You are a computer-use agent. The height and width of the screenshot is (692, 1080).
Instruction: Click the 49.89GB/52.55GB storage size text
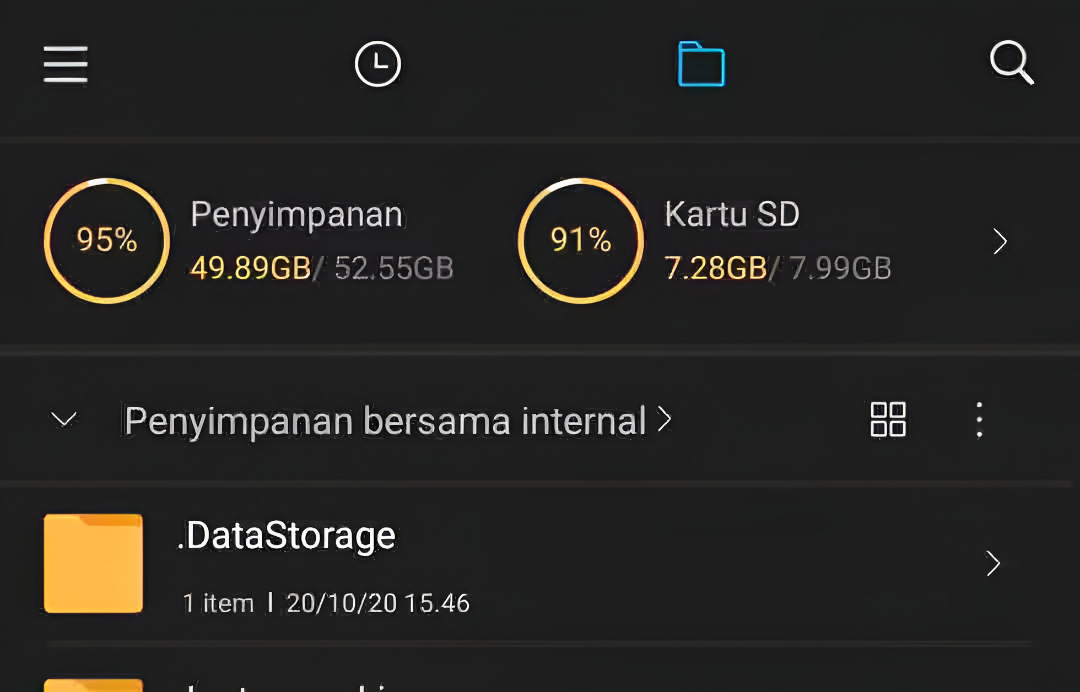point(322,268)
